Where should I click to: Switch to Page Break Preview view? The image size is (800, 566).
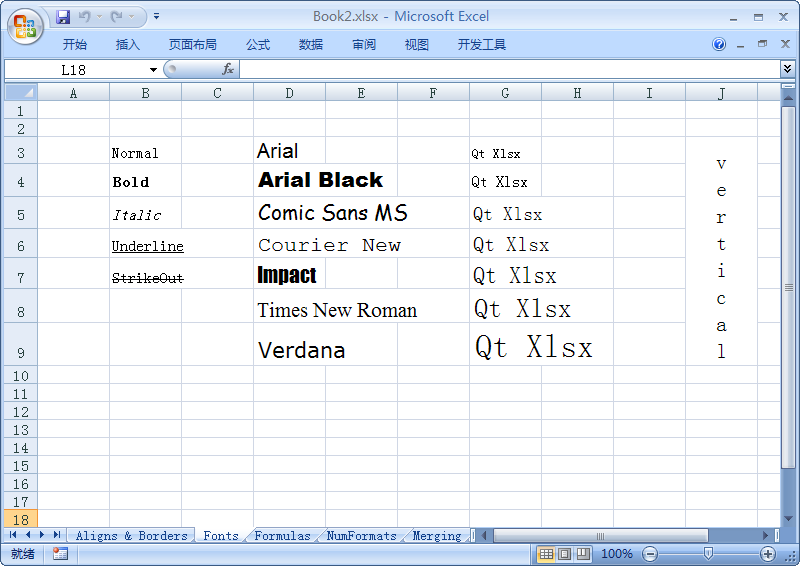point(582,554)
